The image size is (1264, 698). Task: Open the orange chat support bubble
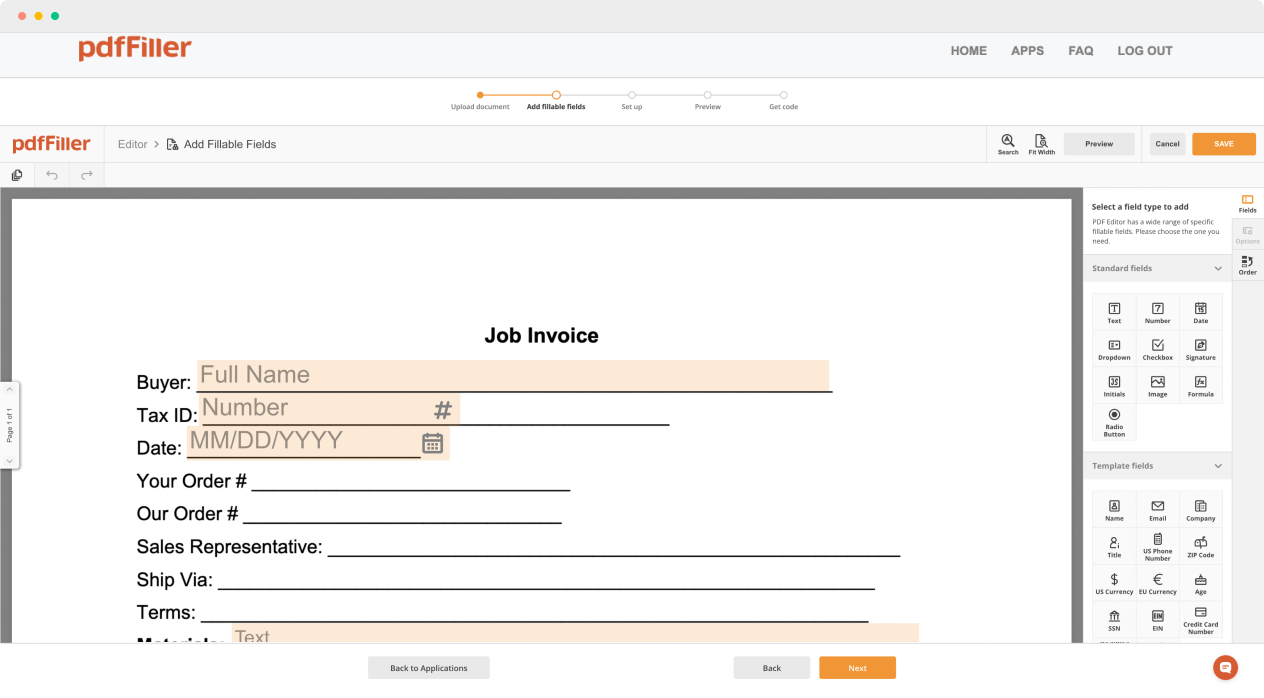point(1225,667)
